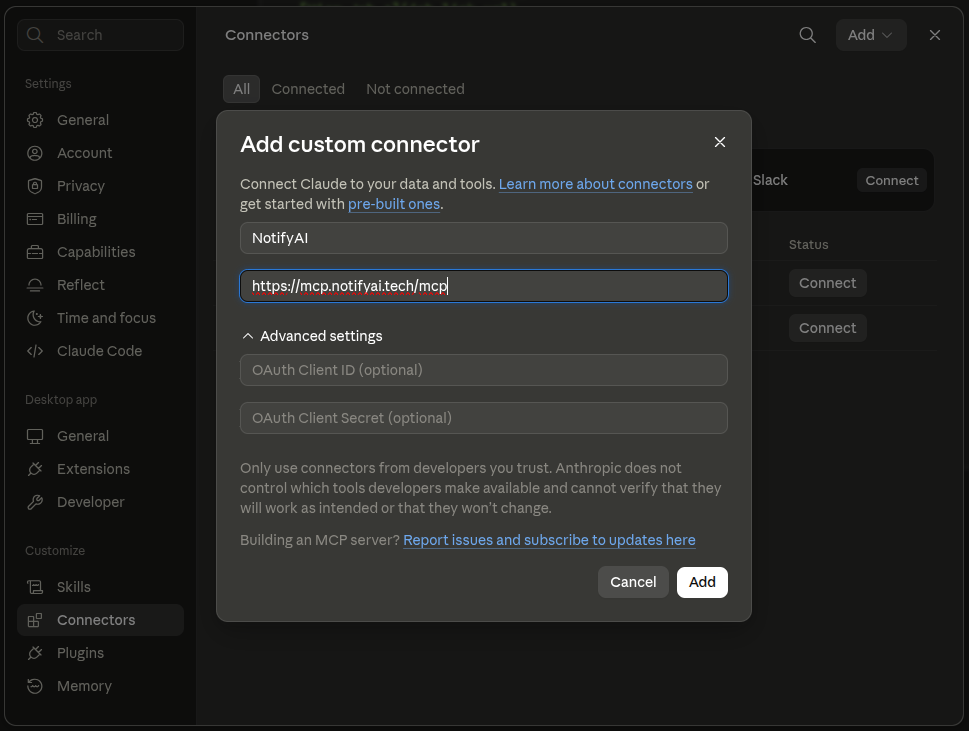The width and height of the screenshot is (969, 731).
Task: Close the Add custom connector dialog
Action: click(719, 142)
